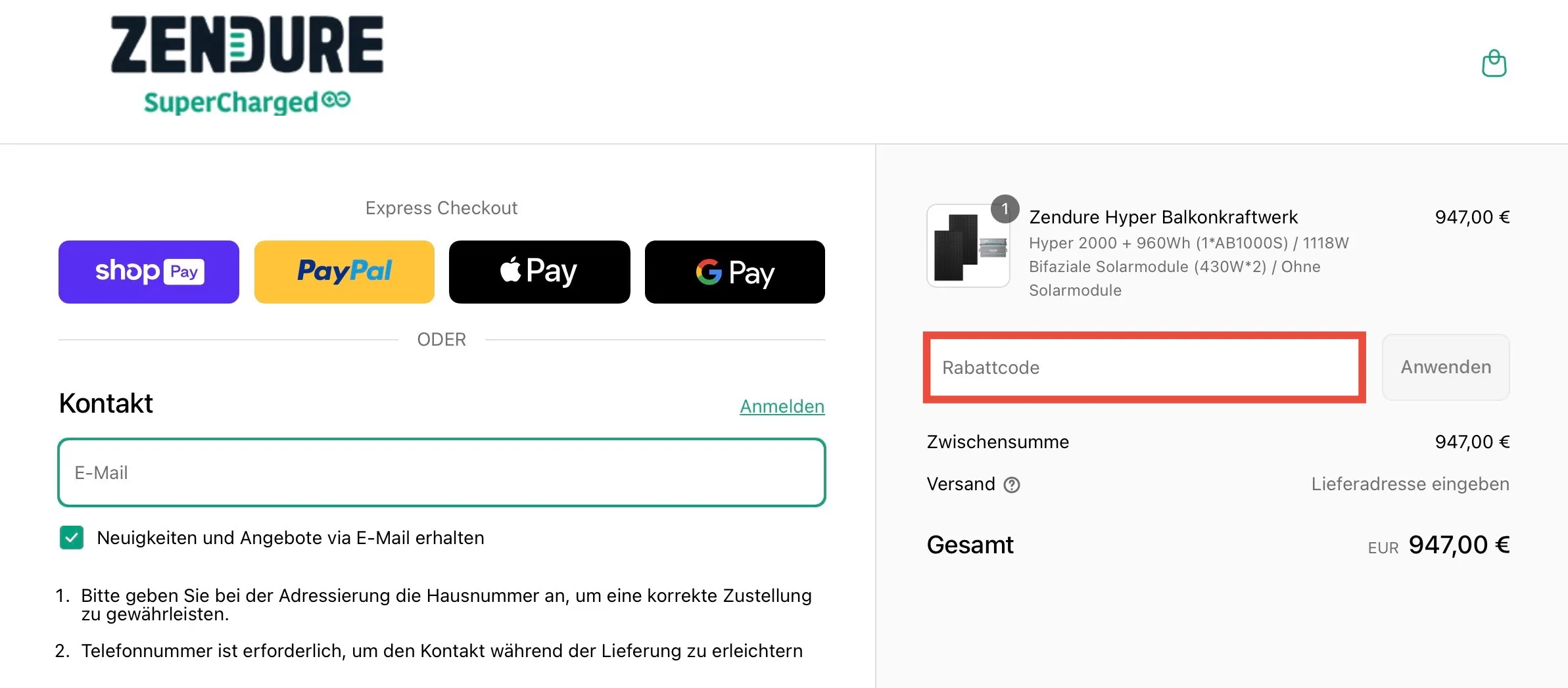
Task: Click the "Lieferadresse eingeben" shipping text
Action: click(x=1410, y=484)
